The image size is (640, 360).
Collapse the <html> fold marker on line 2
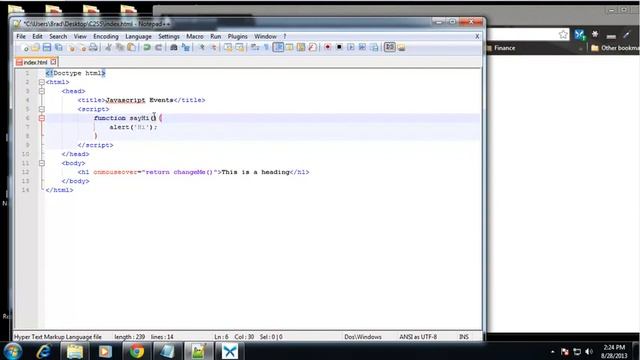coord(42,82)
